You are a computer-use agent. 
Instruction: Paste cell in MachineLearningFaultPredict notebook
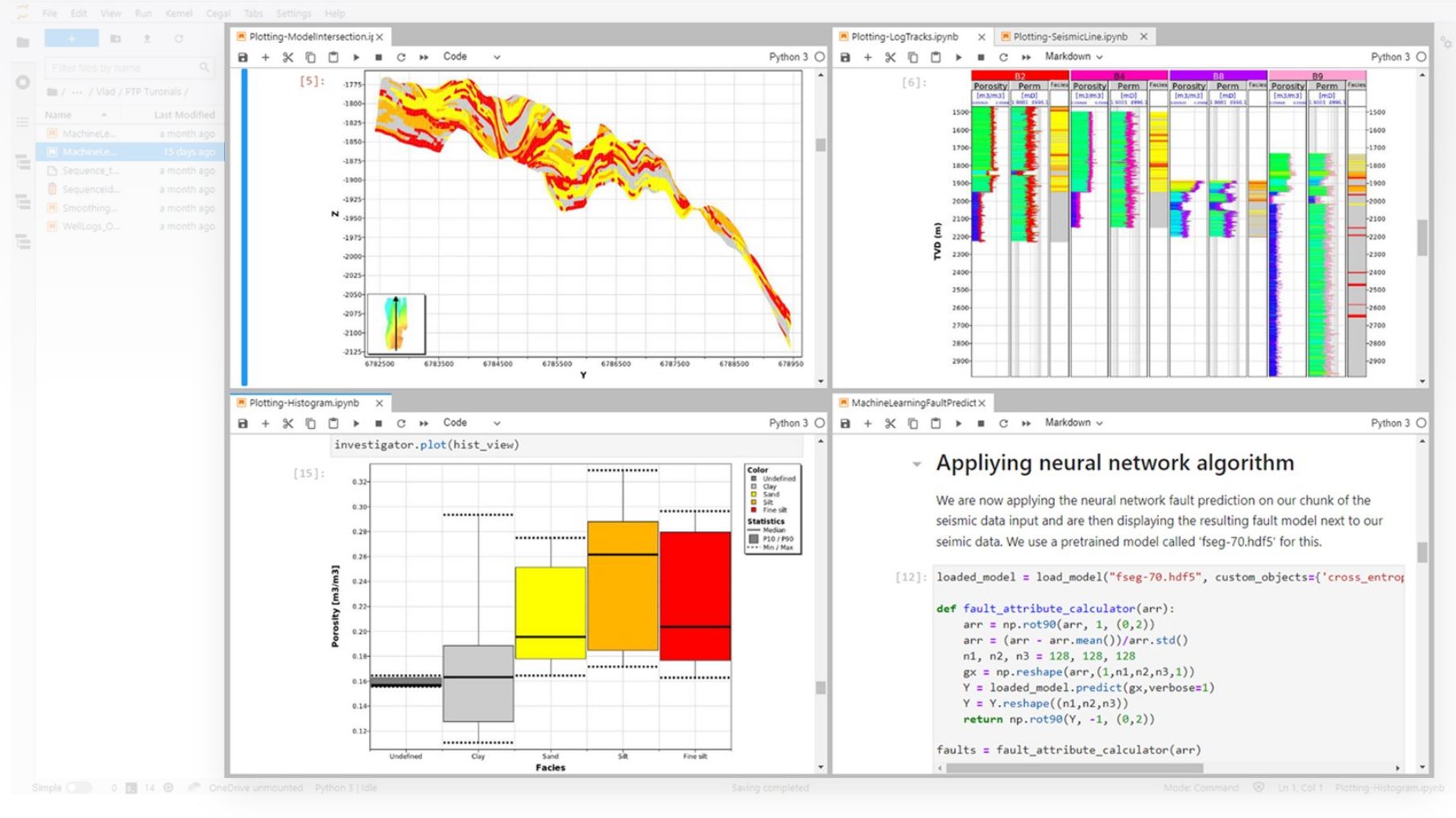coord(936,423)
